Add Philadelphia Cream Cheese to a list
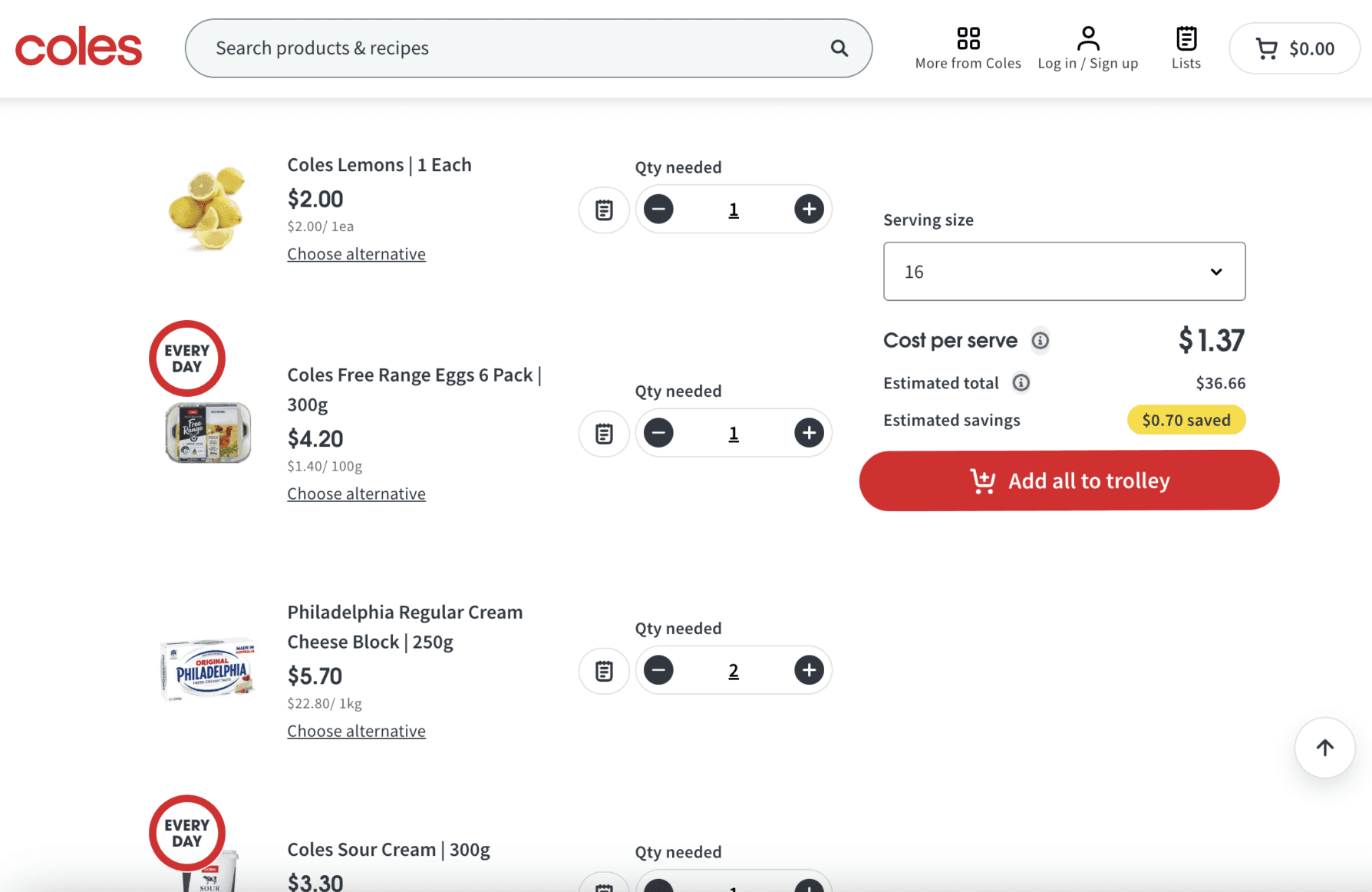The width and height of the screenshot is (1372, 892). 604,671
